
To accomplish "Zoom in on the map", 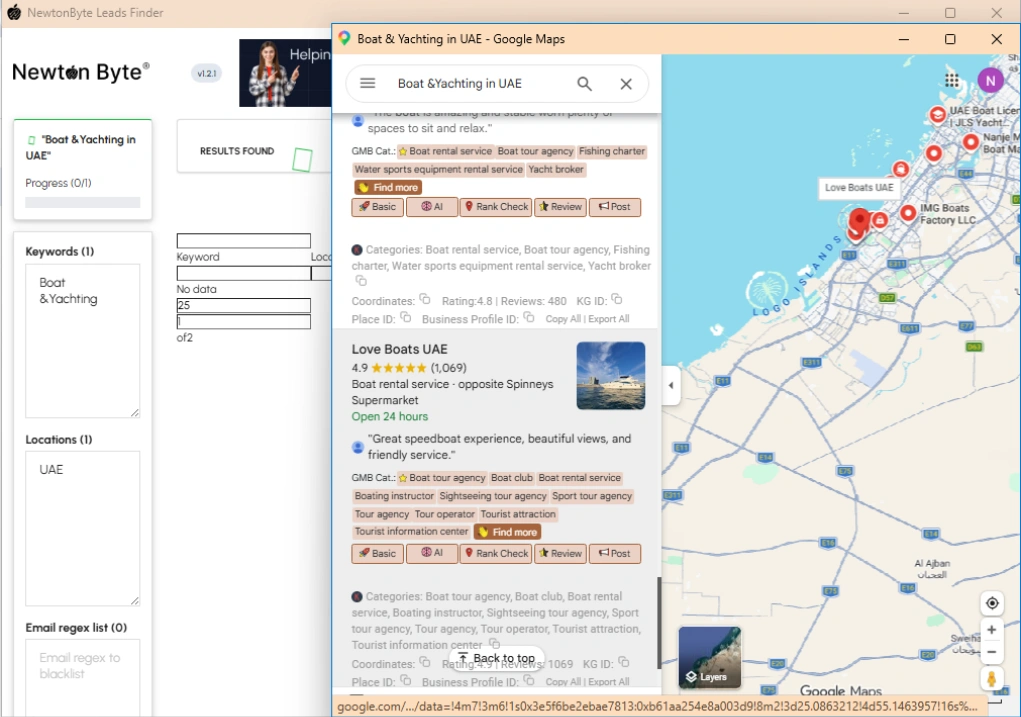I will point(992,630).
